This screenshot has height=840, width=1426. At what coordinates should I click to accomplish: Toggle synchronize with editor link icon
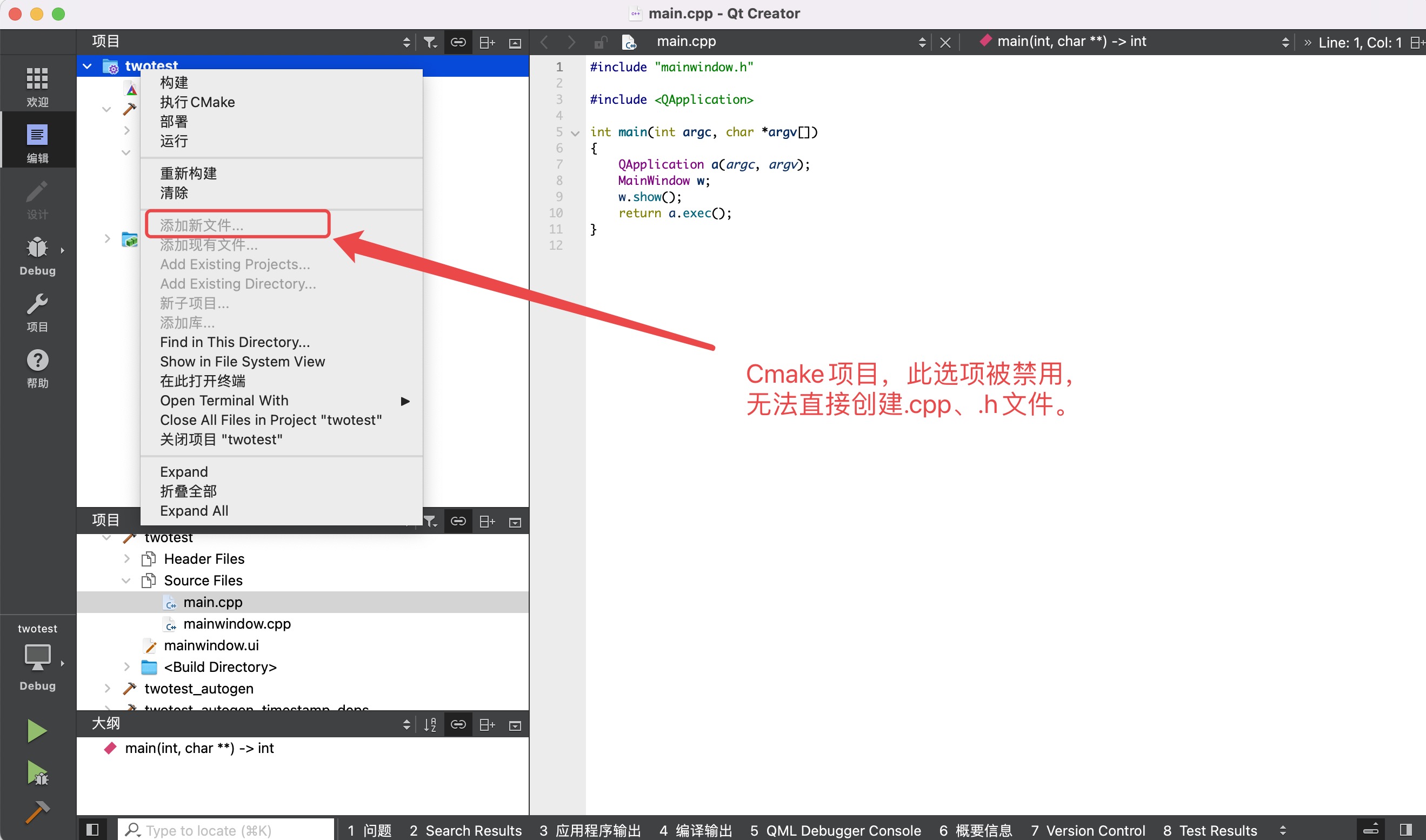click(x=458, y=43)
